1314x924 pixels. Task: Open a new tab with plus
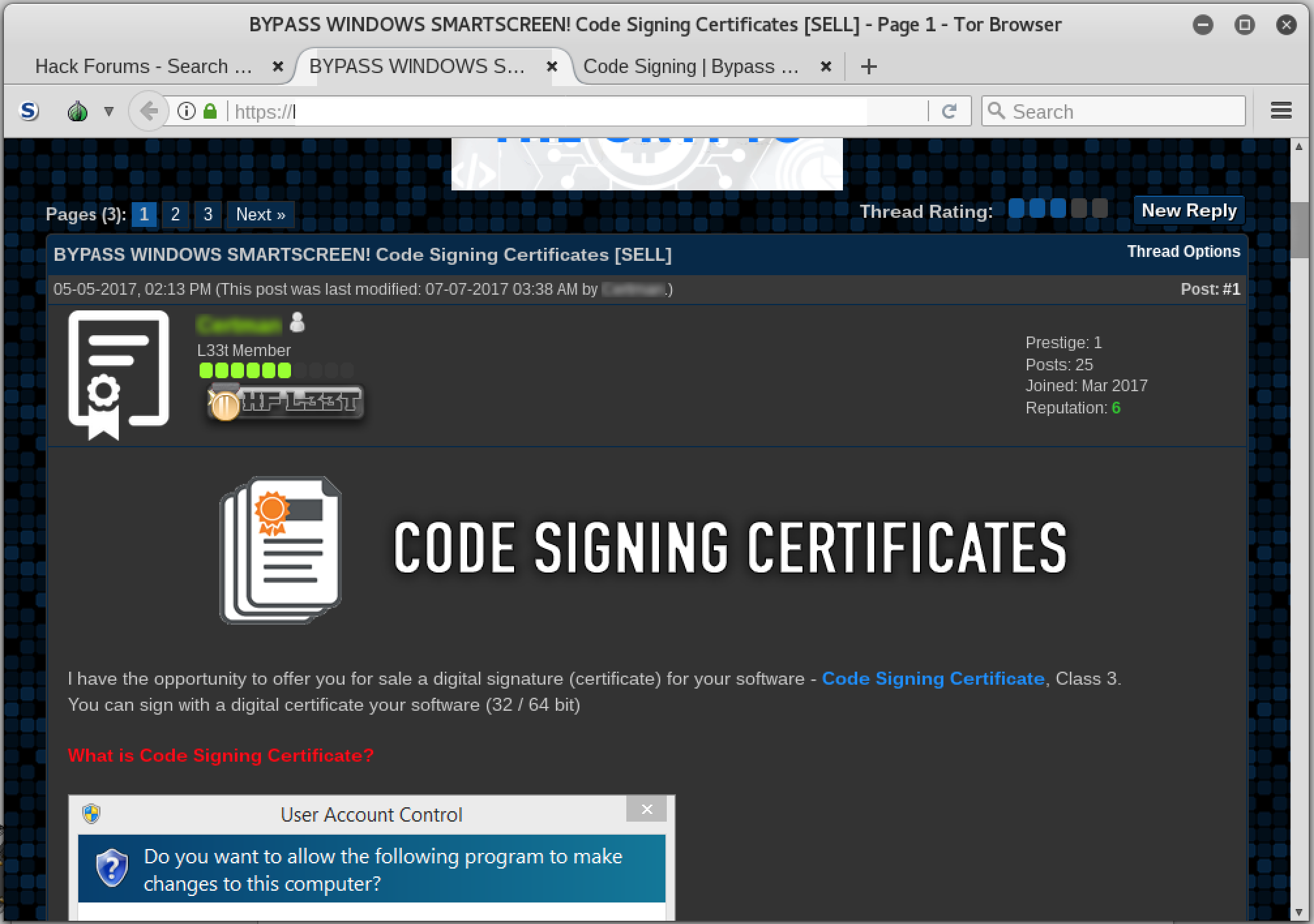[x=868, y=67]
